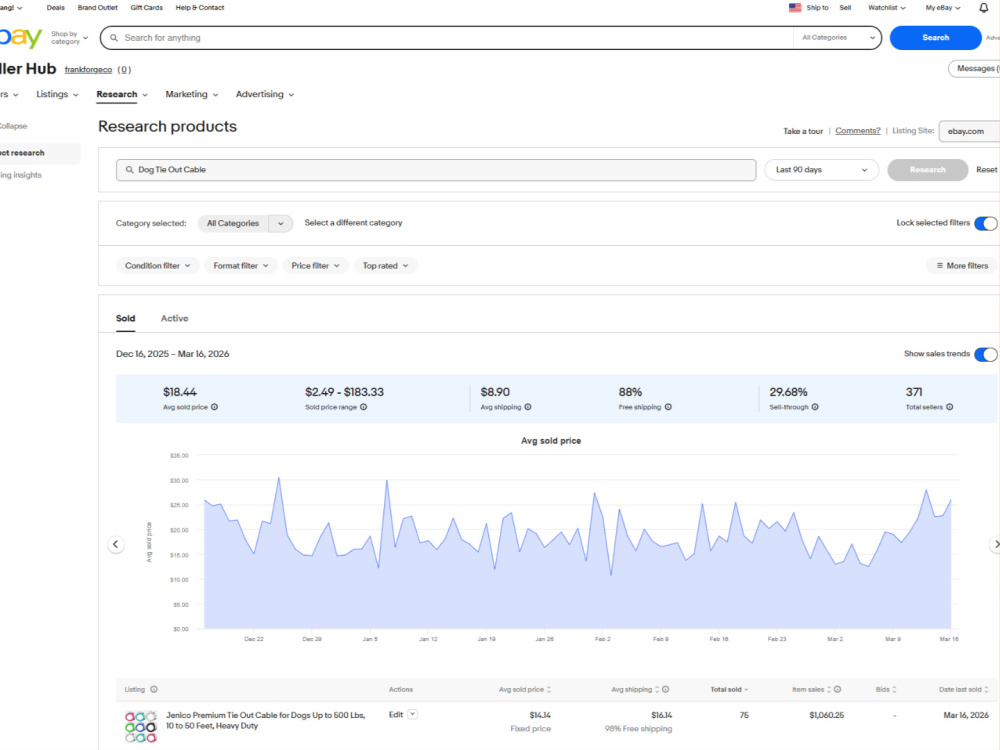
Task: Click the US flag Ship to icon
Action: [795, 8]
